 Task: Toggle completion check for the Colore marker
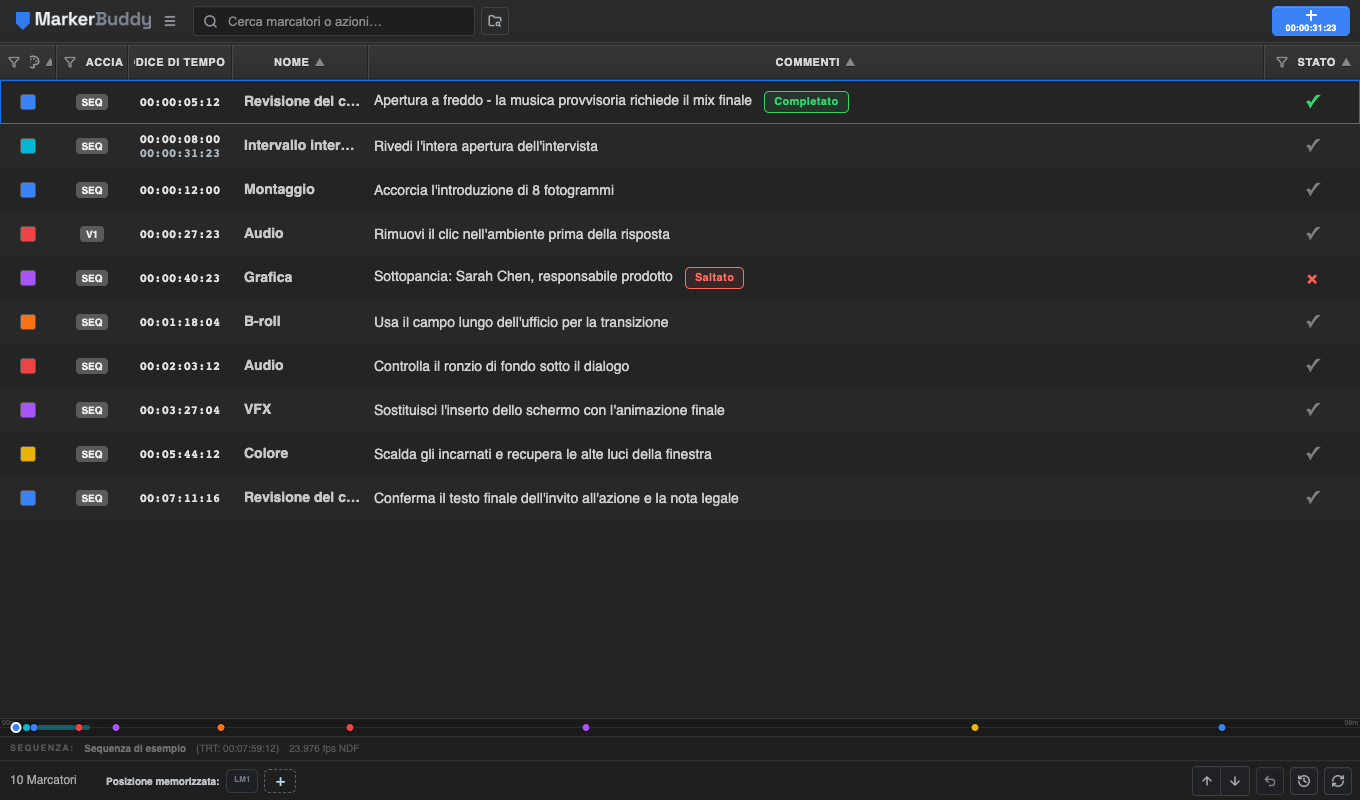click(x=1313, y=453)
